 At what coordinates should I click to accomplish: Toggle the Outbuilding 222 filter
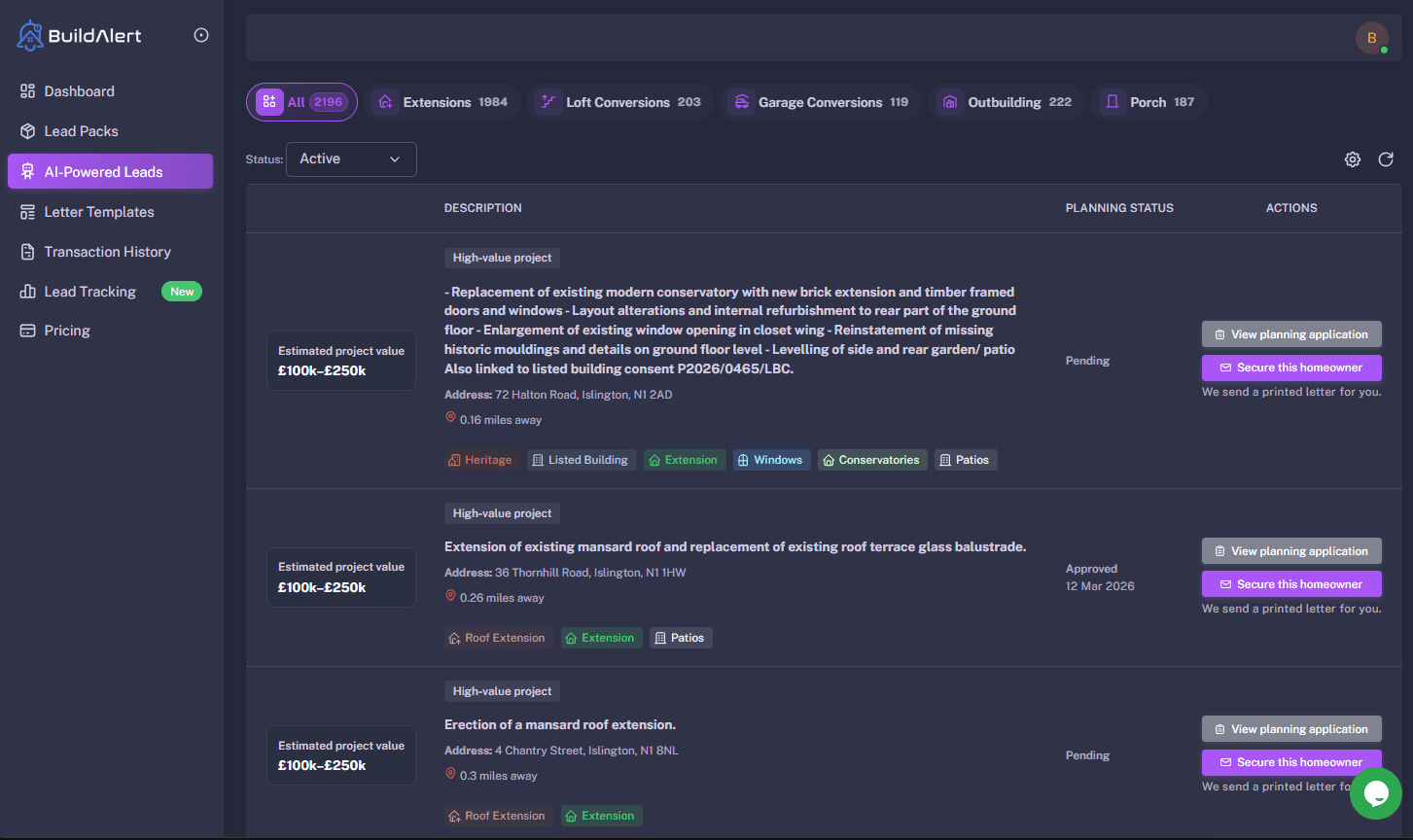(1007, 101)
